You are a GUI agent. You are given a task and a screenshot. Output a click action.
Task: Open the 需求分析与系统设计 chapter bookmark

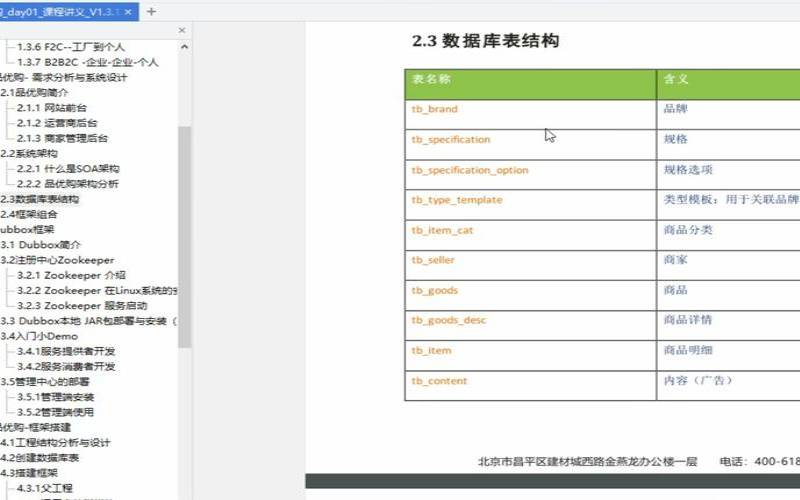(63, 78)
